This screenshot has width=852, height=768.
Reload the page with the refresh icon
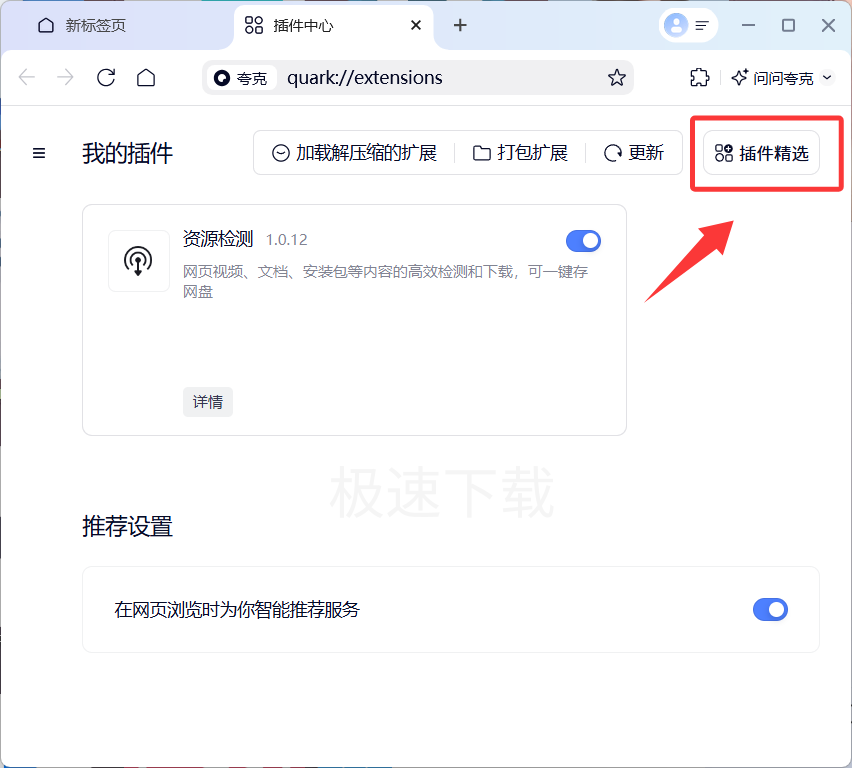(x=106, y=78)
